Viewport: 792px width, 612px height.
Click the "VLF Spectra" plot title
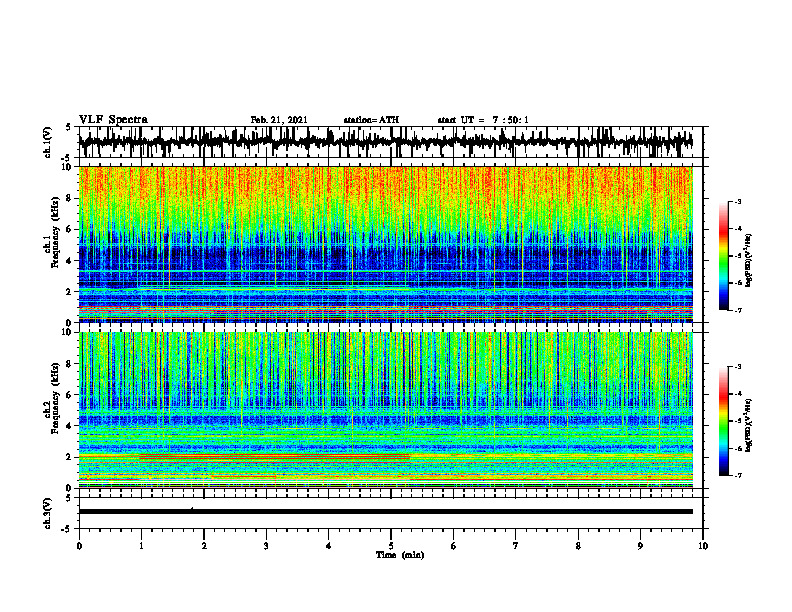point(113,120)
